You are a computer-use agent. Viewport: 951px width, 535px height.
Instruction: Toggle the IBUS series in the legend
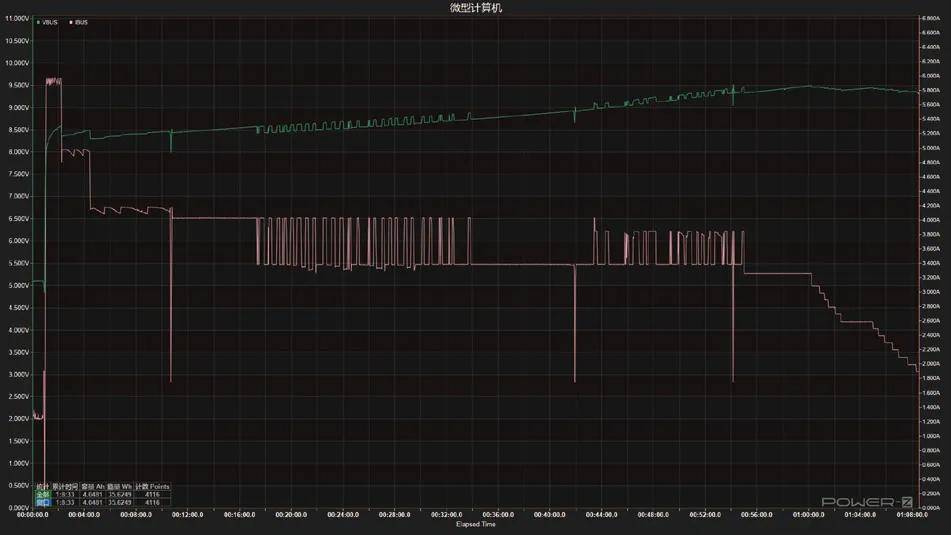click(x=79, y=22)
